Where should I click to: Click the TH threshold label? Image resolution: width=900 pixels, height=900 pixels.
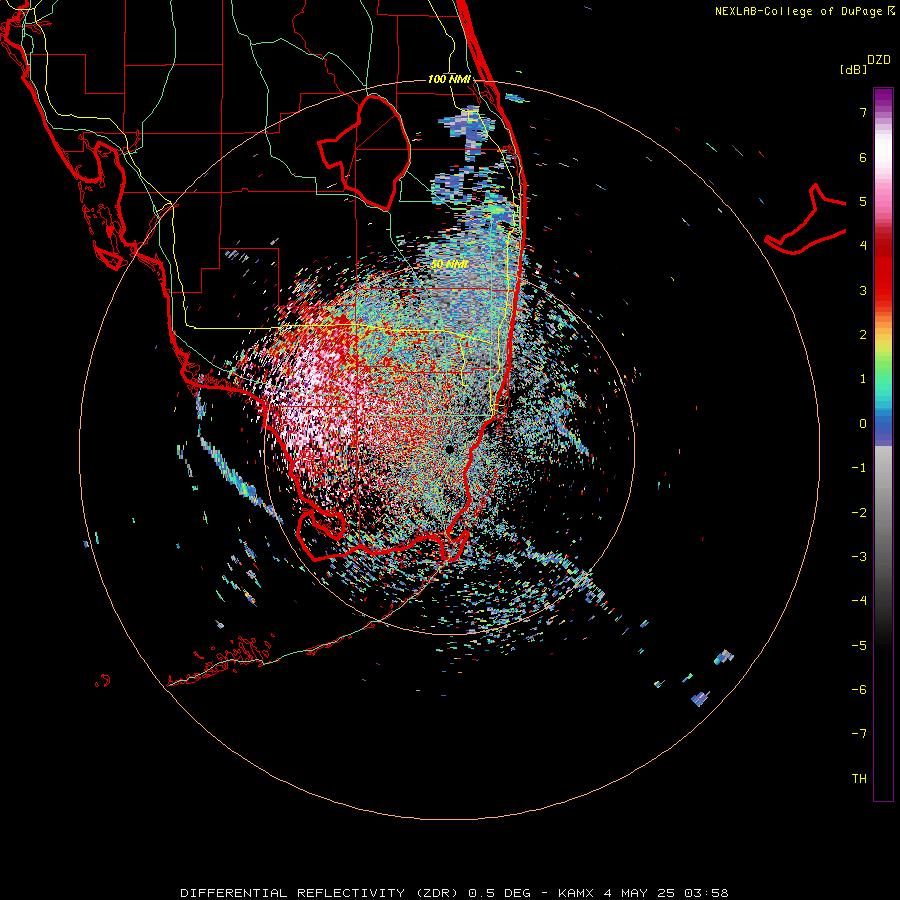tap(859, 779)
